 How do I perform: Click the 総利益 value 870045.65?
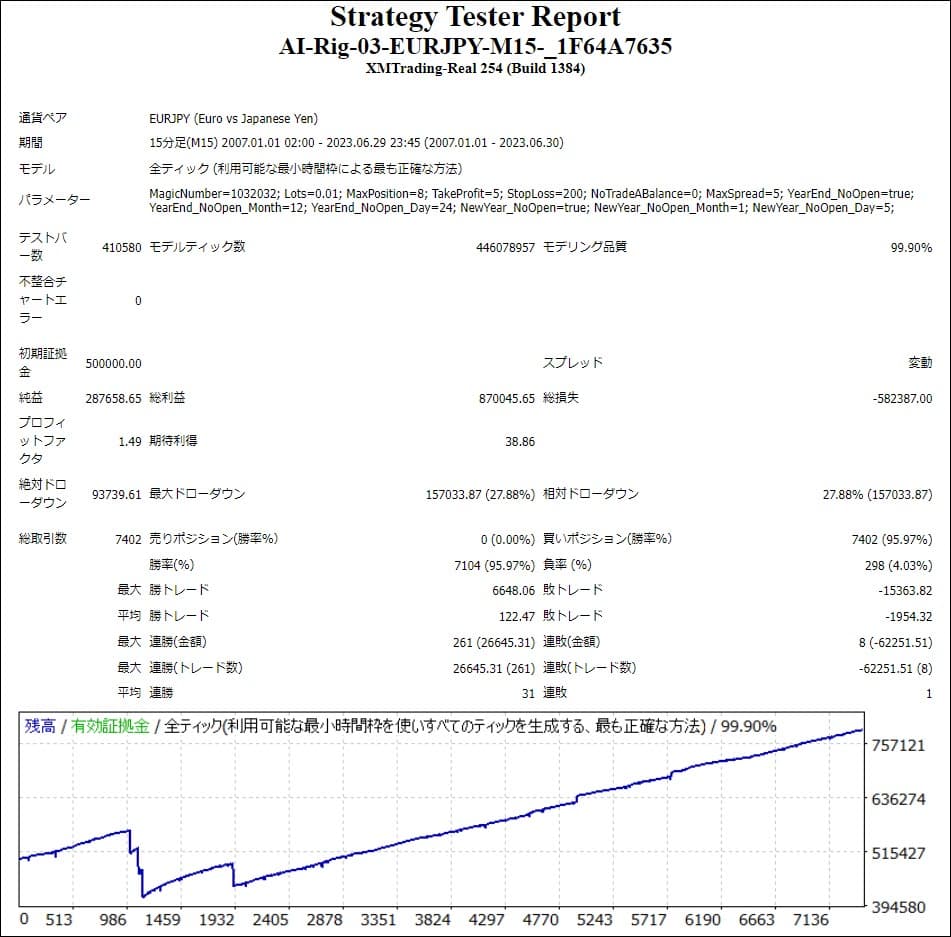click(x=507, y=398)
